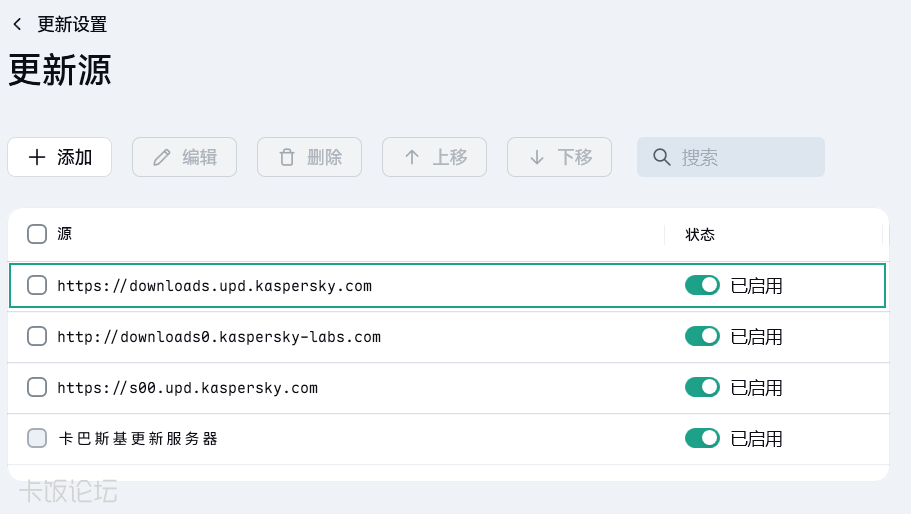Image resolution: width=911 pixels, height=514 pixels.
Task: Turn off the downloads0.kaspersky-labs.com toggle
Action: click(702, 336)
